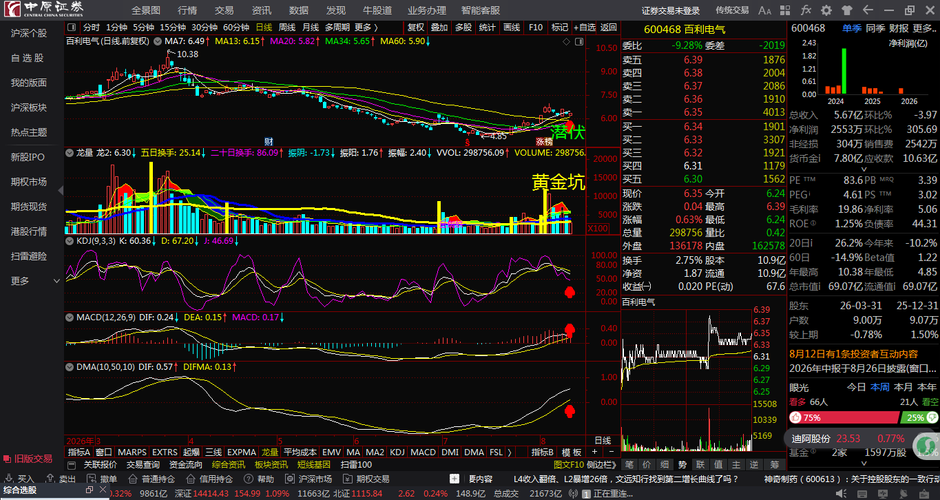Viewport: 940px width, 500px height.
Task: Click the tall green 2024 profit bar
Action: tap(844, 71)
